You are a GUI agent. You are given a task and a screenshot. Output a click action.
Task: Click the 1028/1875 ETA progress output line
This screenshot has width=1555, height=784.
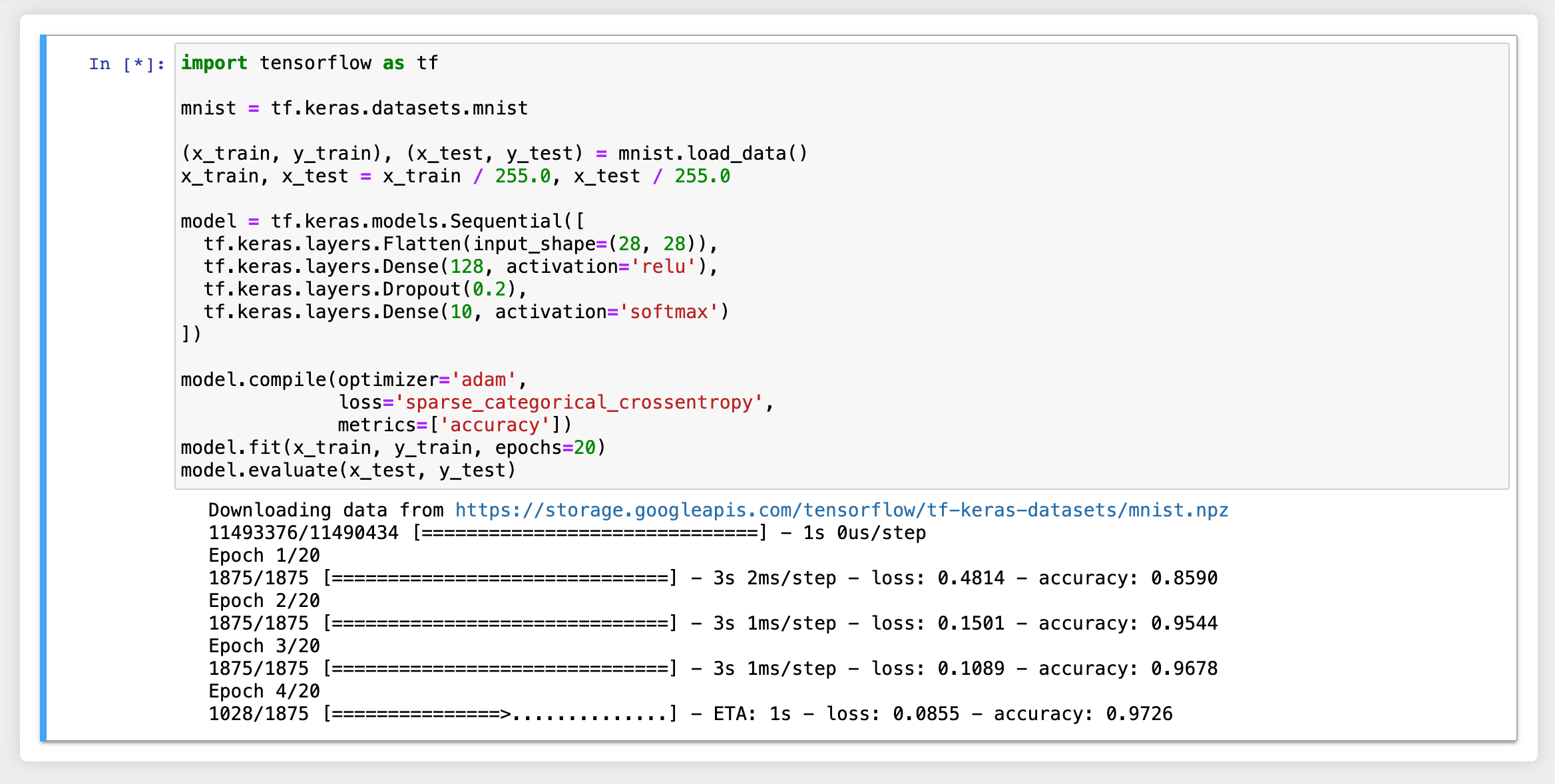tap(690, 714)
